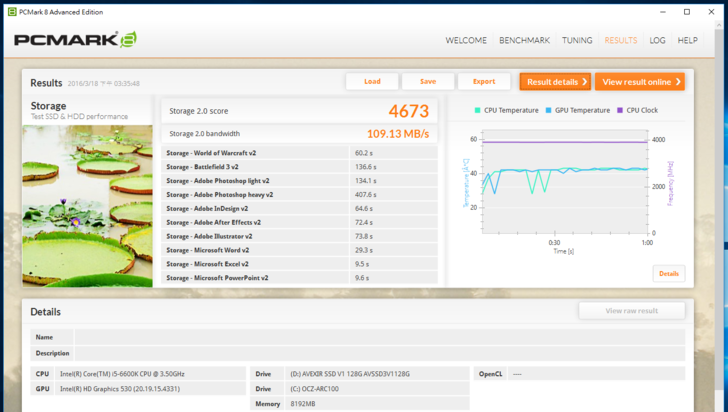Click the Storage test lily pad thumbnail
Viewport: 728px width, 412px height.
[88, 206]
